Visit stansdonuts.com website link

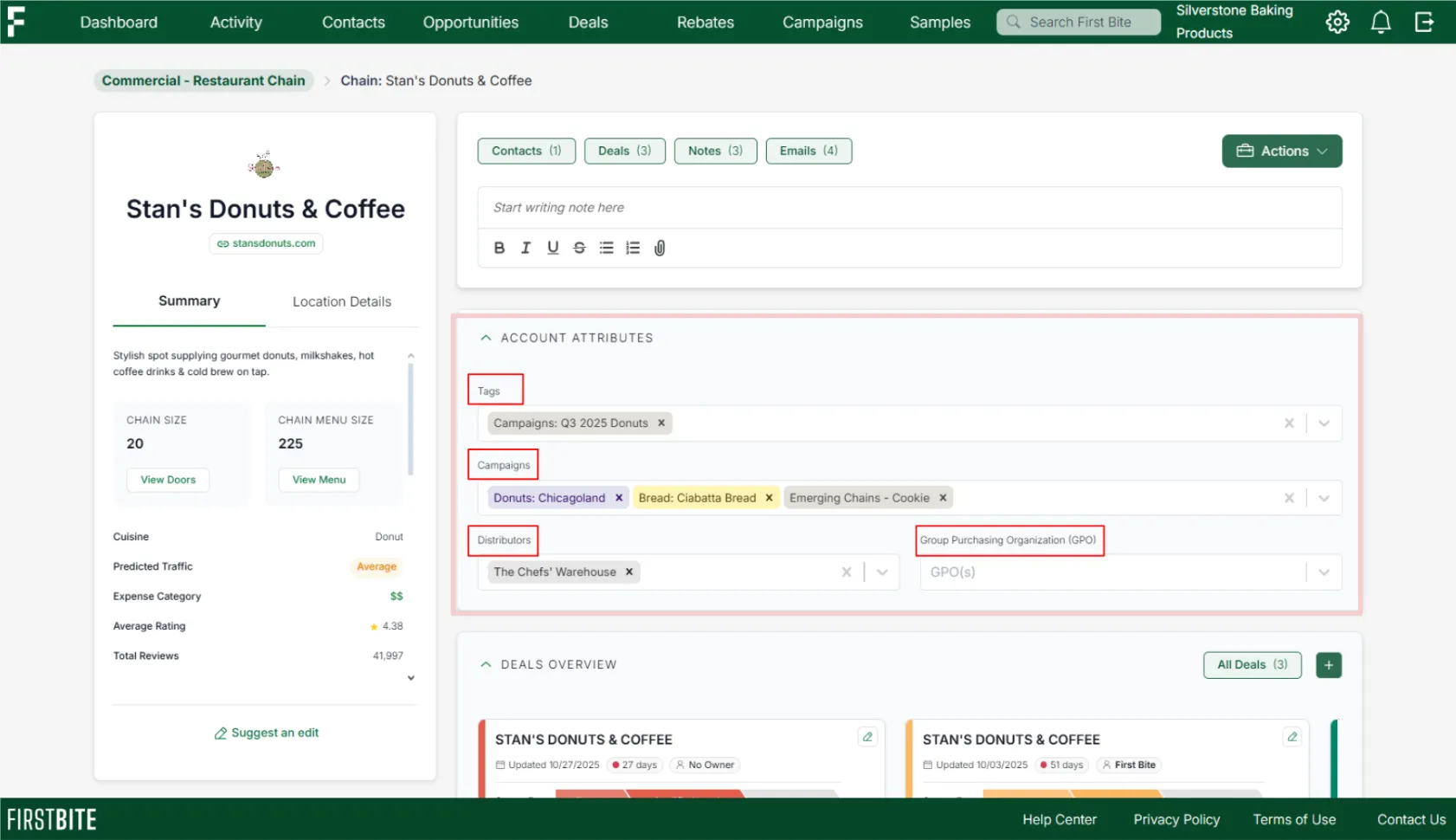pyautogui.click(x=266, y=243)
